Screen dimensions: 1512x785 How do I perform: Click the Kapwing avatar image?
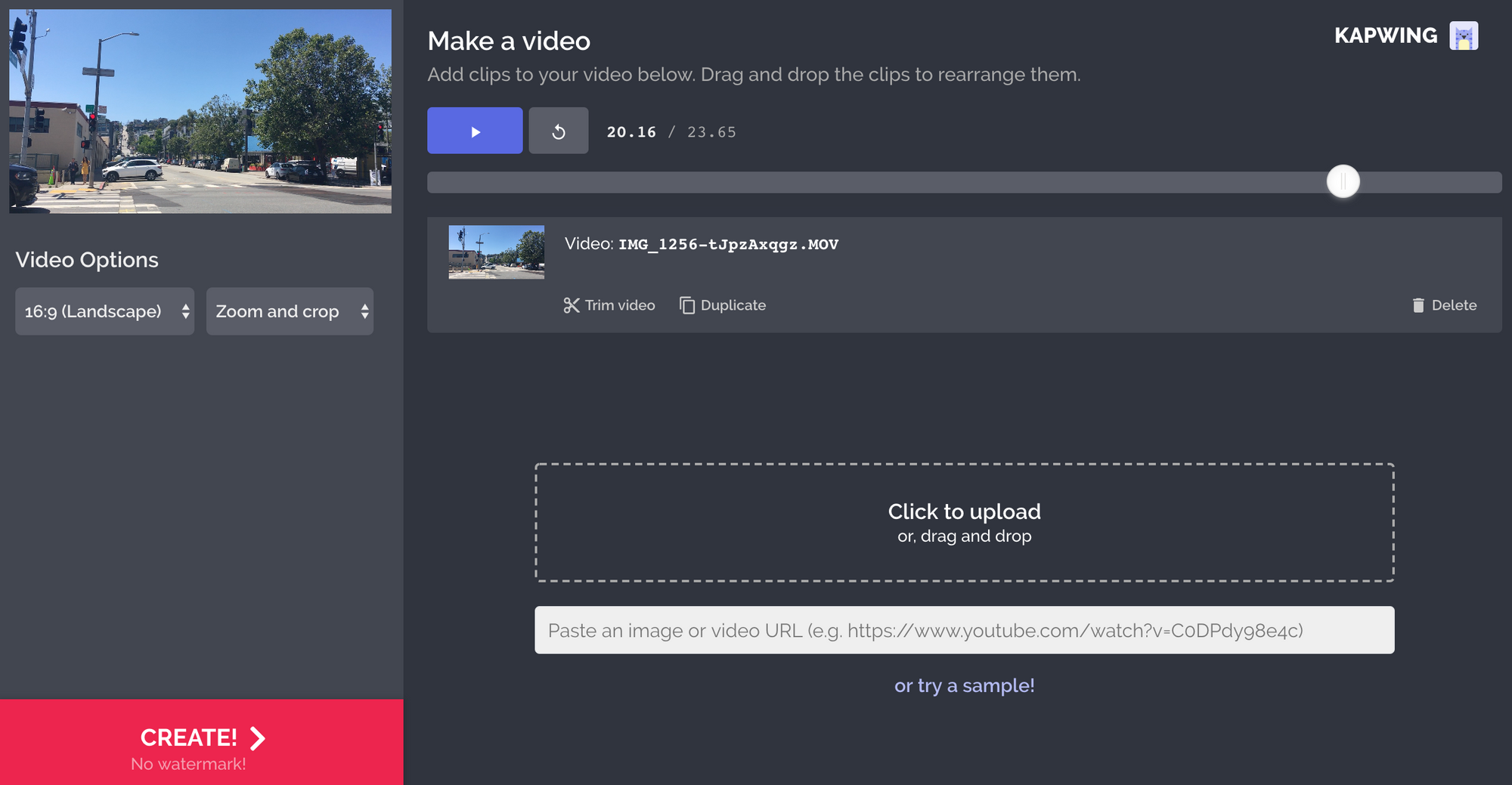pos(1464,35)
